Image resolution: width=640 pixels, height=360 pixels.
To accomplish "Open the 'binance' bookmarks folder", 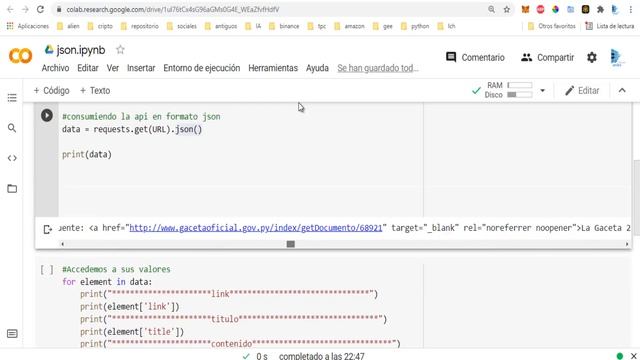I will tap(284, 26).
